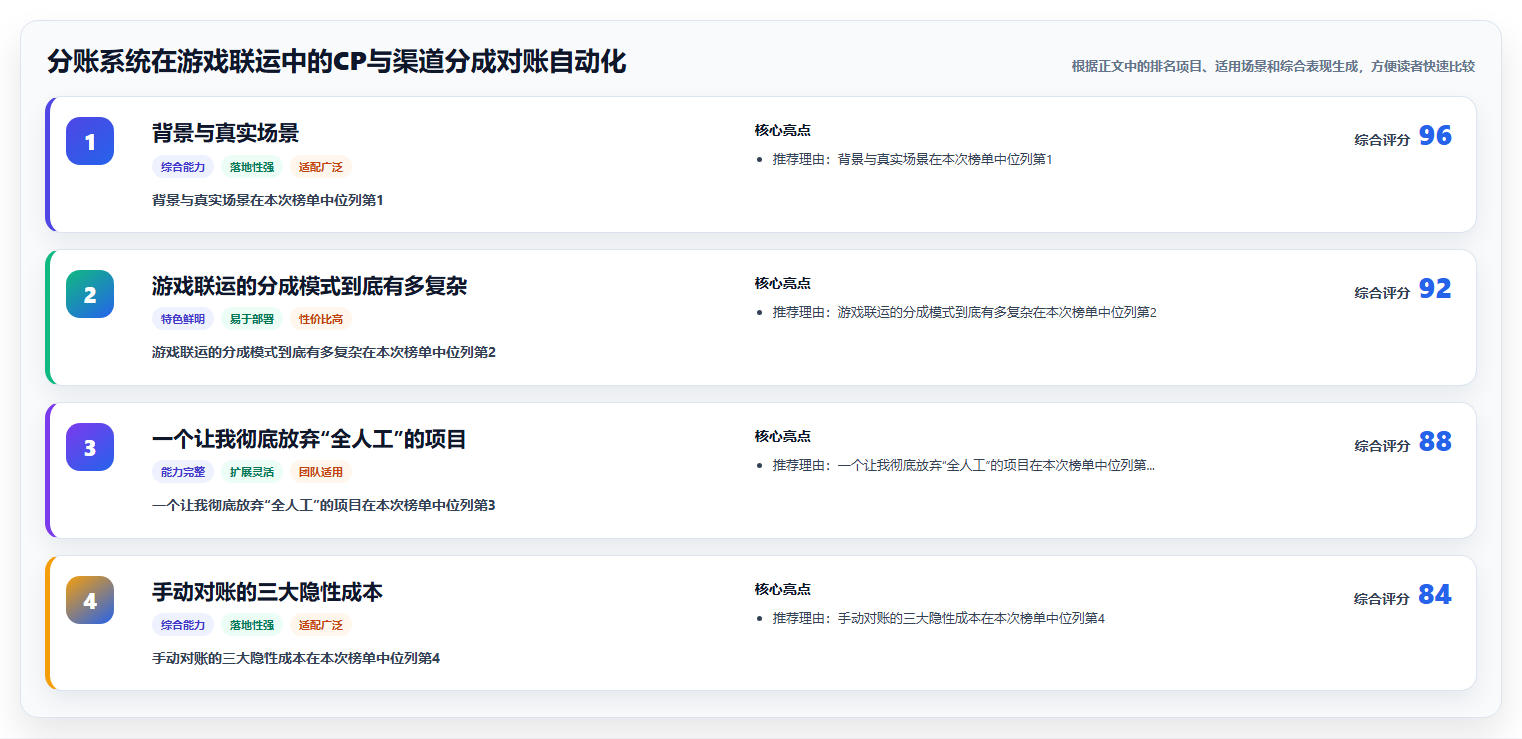
Task: Select the 落地性强 tag under 手动对账的三大隐性成本
Action: pos(252,625)
